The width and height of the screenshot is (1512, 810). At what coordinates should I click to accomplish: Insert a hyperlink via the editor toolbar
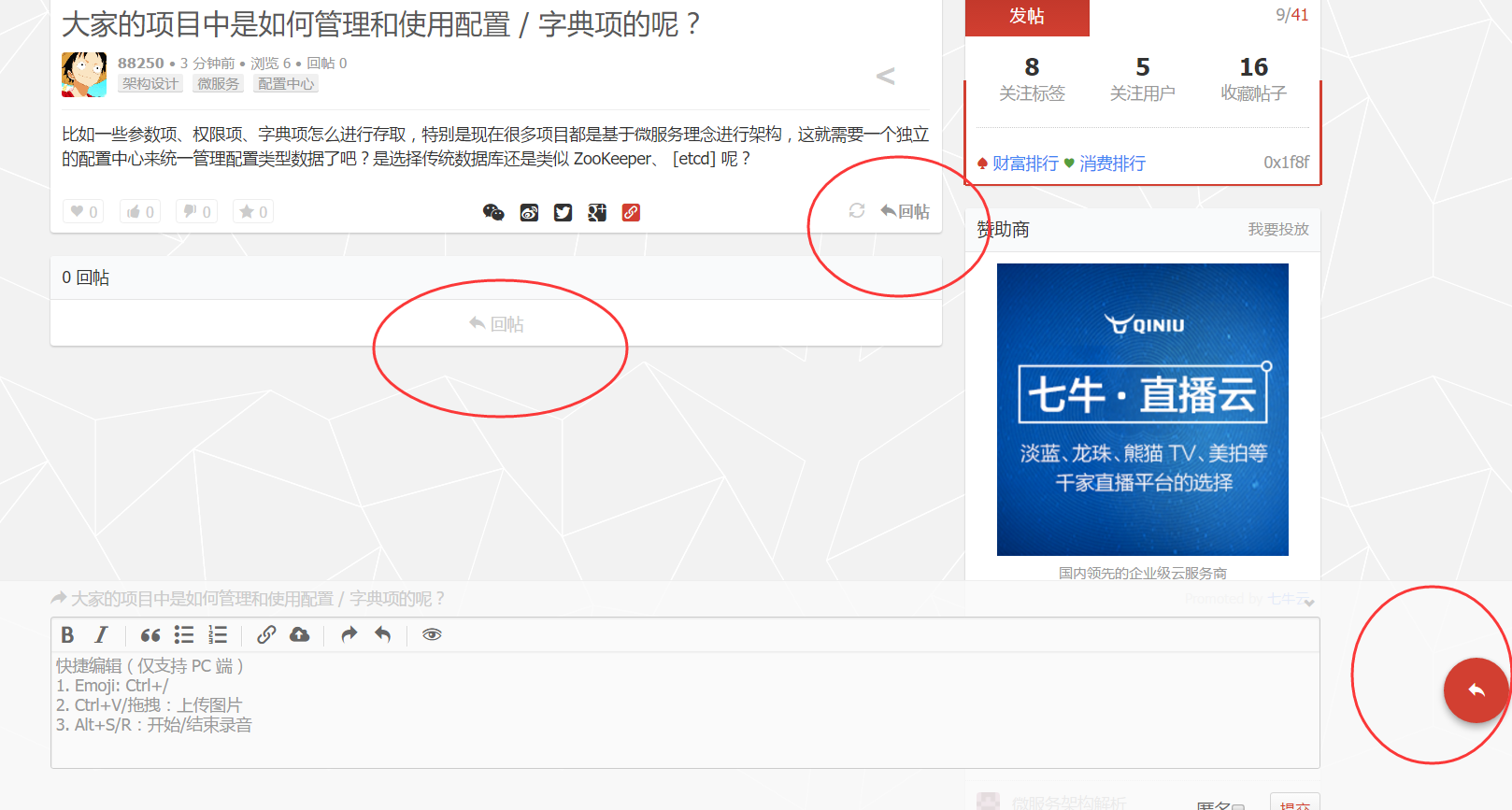266,635
